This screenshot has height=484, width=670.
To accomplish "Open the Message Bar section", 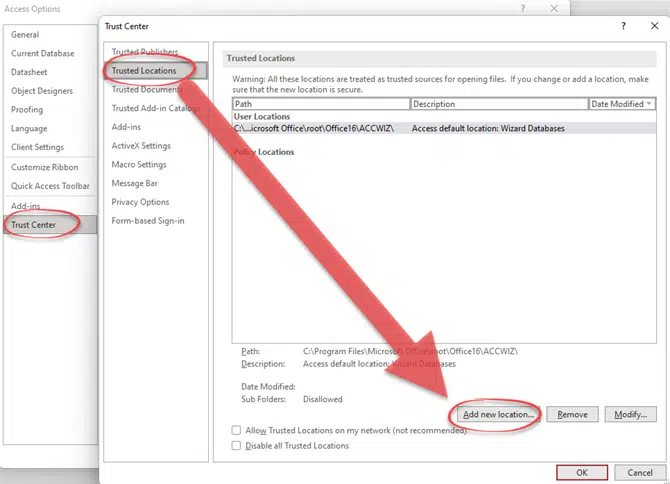I will 135,183.
